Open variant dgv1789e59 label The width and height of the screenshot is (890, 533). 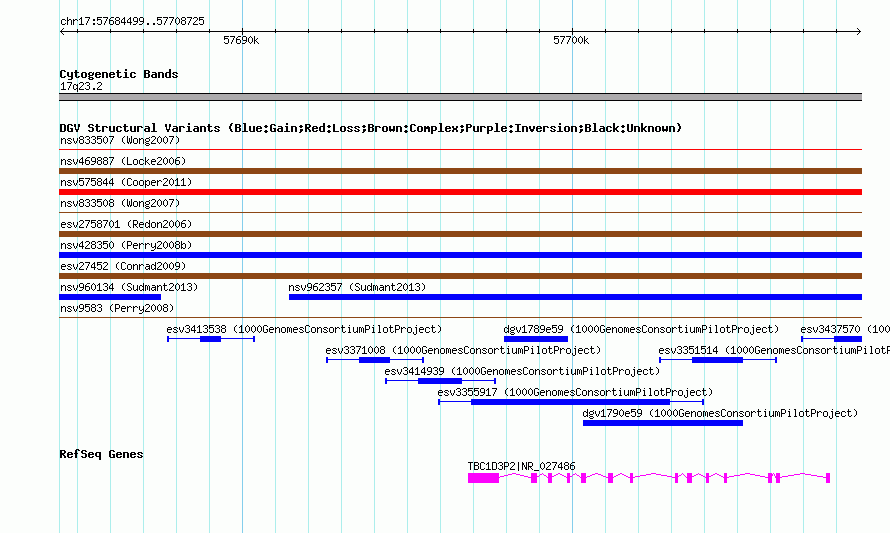(x=641, y=329)
